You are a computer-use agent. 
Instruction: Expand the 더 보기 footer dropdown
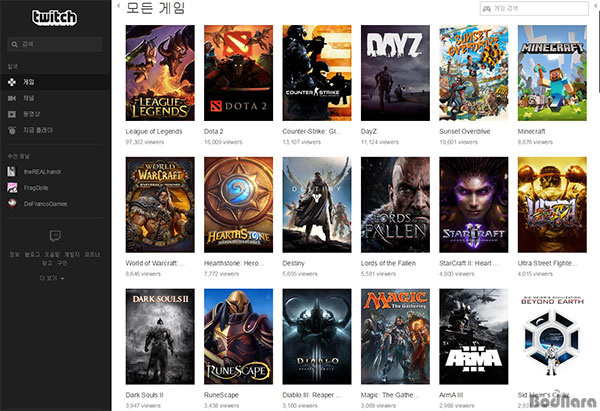pos(52,278)
